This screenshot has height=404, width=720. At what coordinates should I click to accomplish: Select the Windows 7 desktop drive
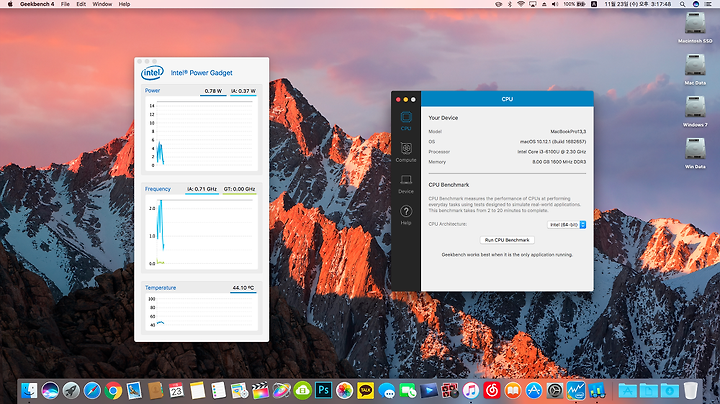pos(695,111)
